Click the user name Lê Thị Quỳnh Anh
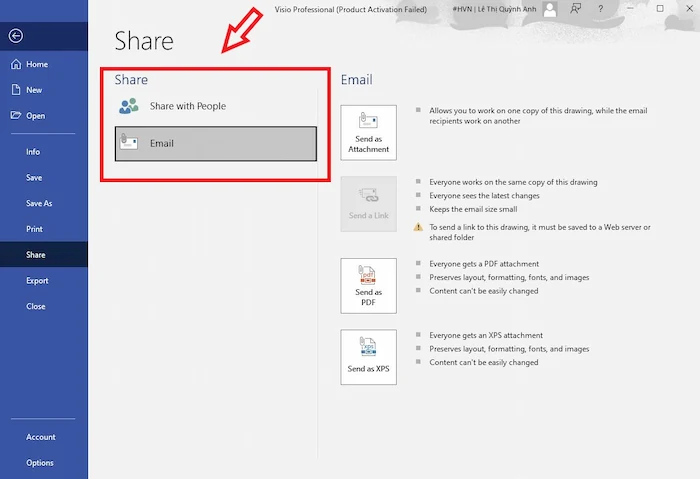 click(507, 9)
